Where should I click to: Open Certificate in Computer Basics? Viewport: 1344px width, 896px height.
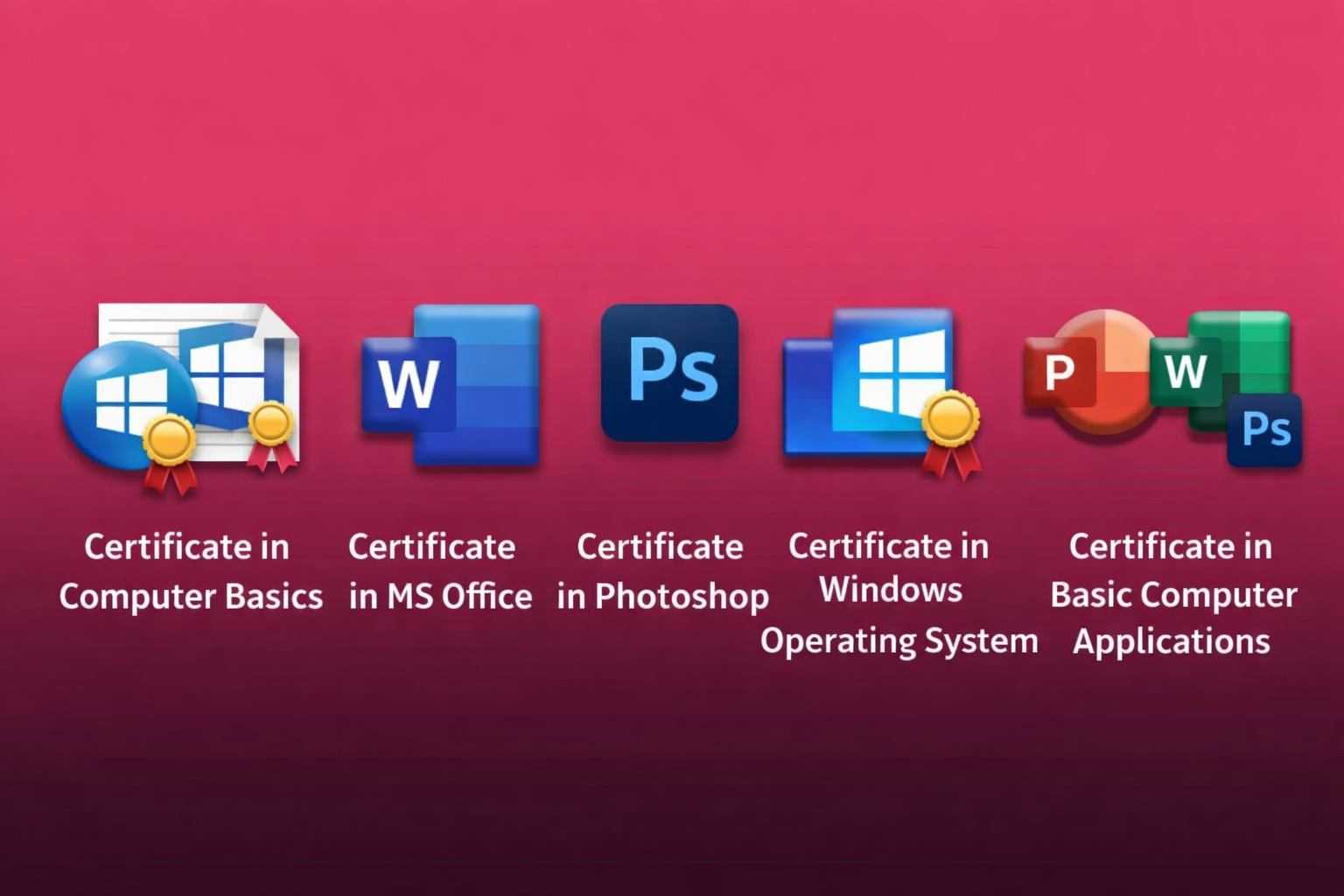pos(191,570)
